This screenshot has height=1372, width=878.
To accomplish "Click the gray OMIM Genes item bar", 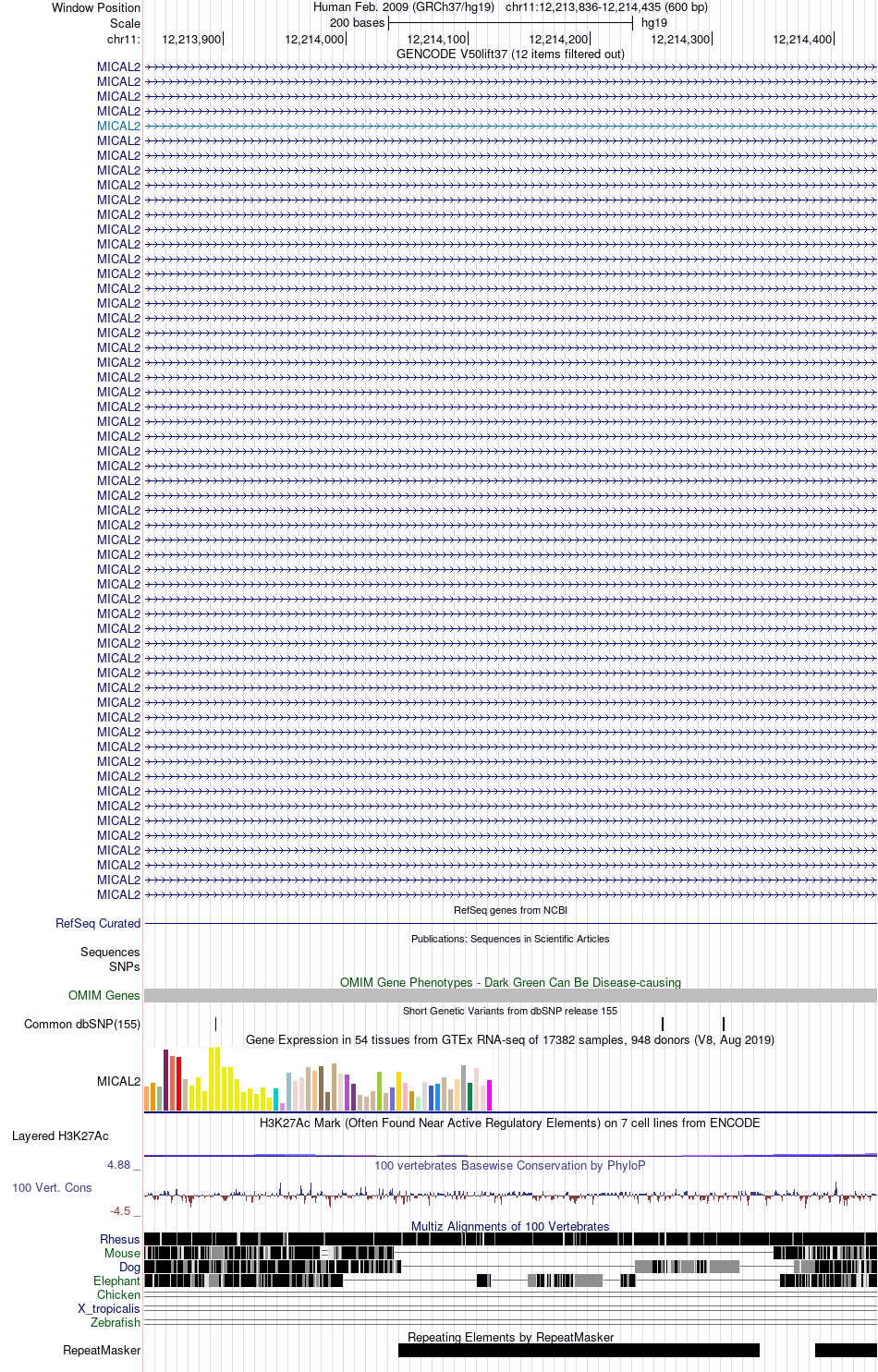I will tap(510, 995).
